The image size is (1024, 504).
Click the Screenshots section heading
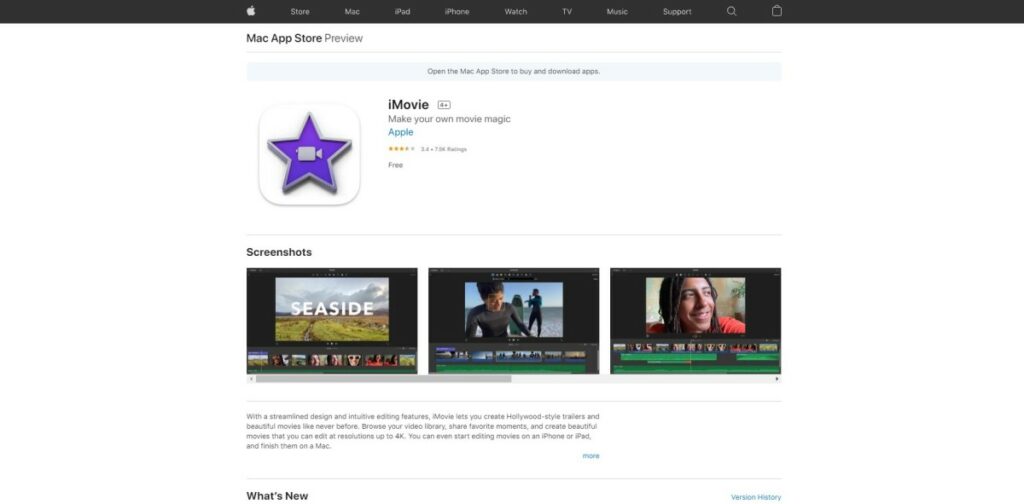click(279, 252)
